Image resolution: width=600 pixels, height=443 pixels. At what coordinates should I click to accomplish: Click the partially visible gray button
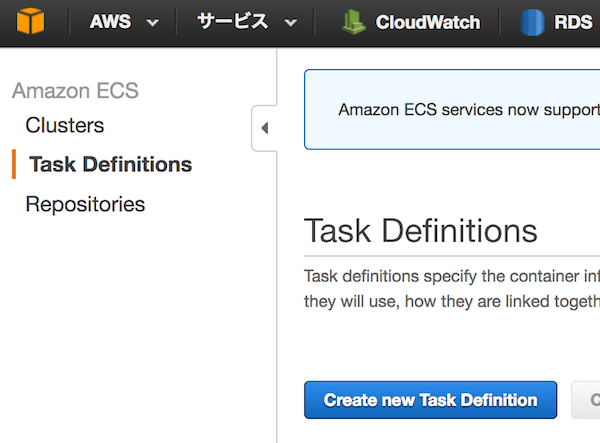pos(585,400)
